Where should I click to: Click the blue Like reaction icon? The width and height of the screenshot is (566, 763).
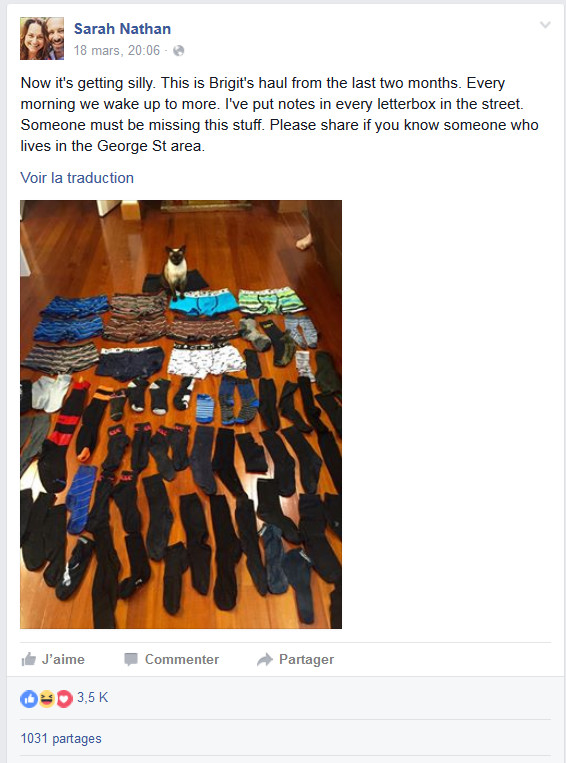pyautogui.click(x=29, y=699)
